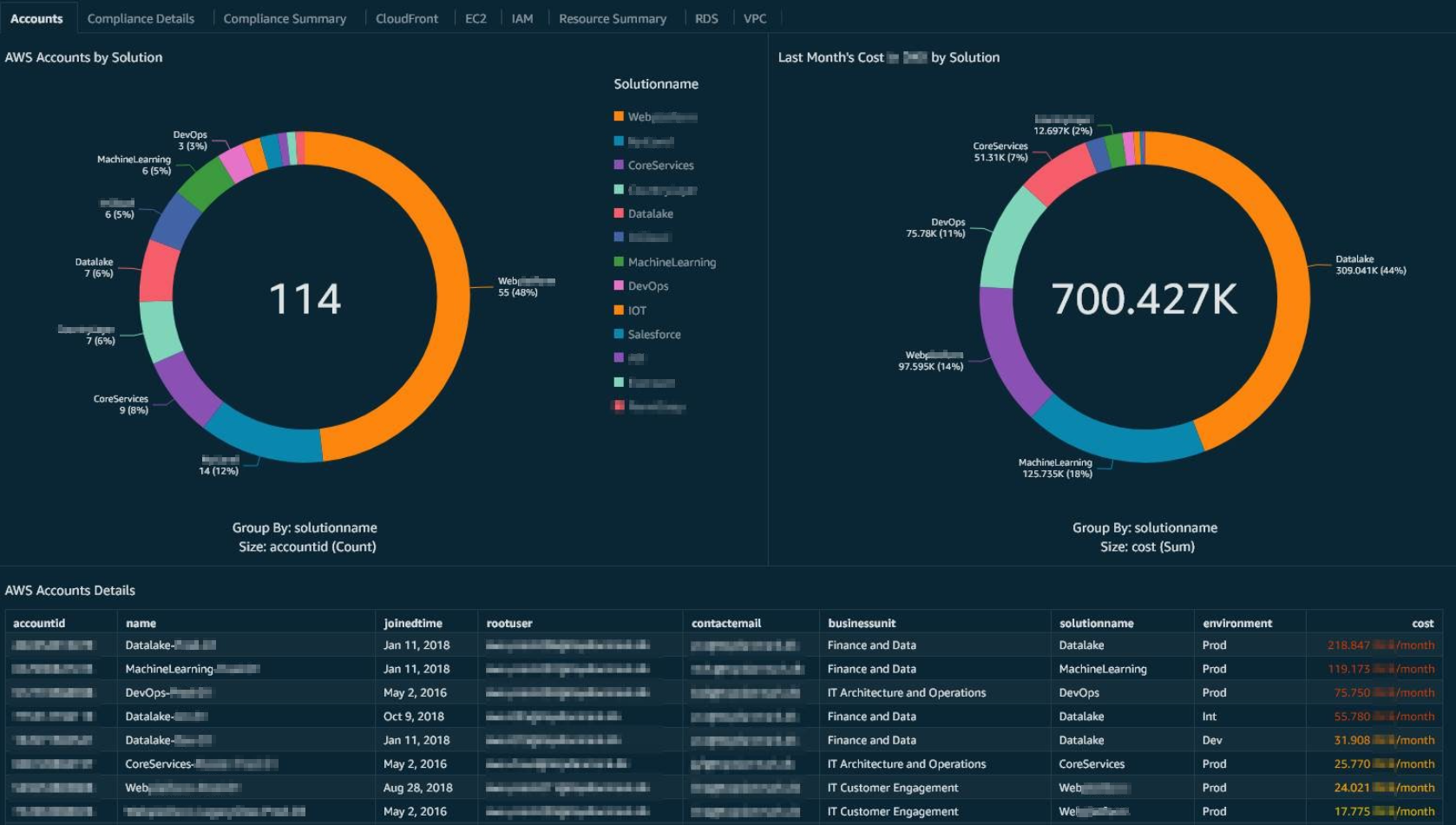Sort accounts by the joinedtime column
Image resolution: width=1456 pixels, height=825 pixels.
(x=415, y=622)
